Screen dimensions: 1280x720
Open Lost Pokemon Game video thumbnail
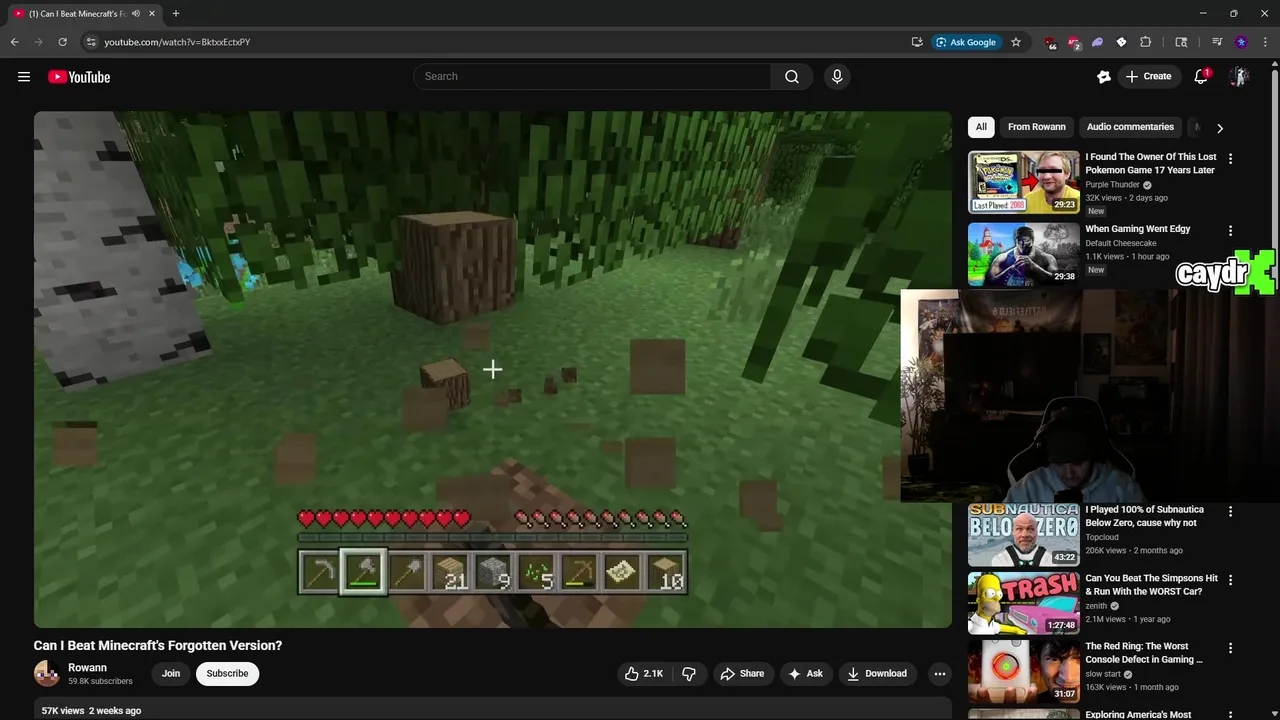(1024, 182)
